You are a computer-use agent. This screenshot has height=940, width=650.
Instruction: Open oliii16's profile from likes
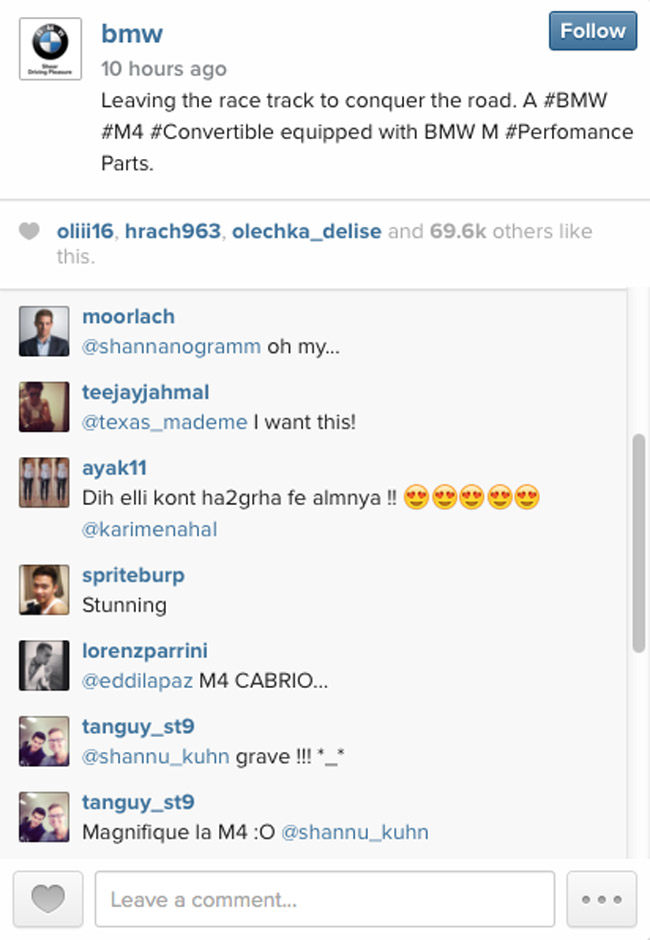coord(85,231)
